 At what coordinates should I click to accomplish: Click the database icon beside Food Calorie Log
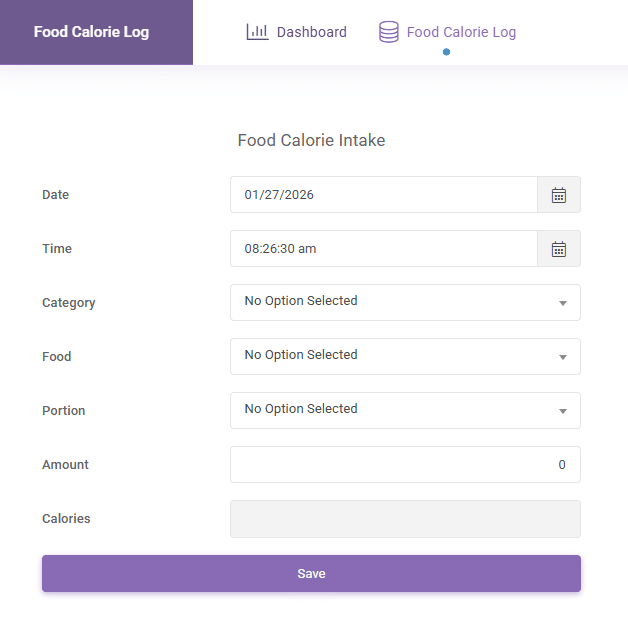pos(388,32)
